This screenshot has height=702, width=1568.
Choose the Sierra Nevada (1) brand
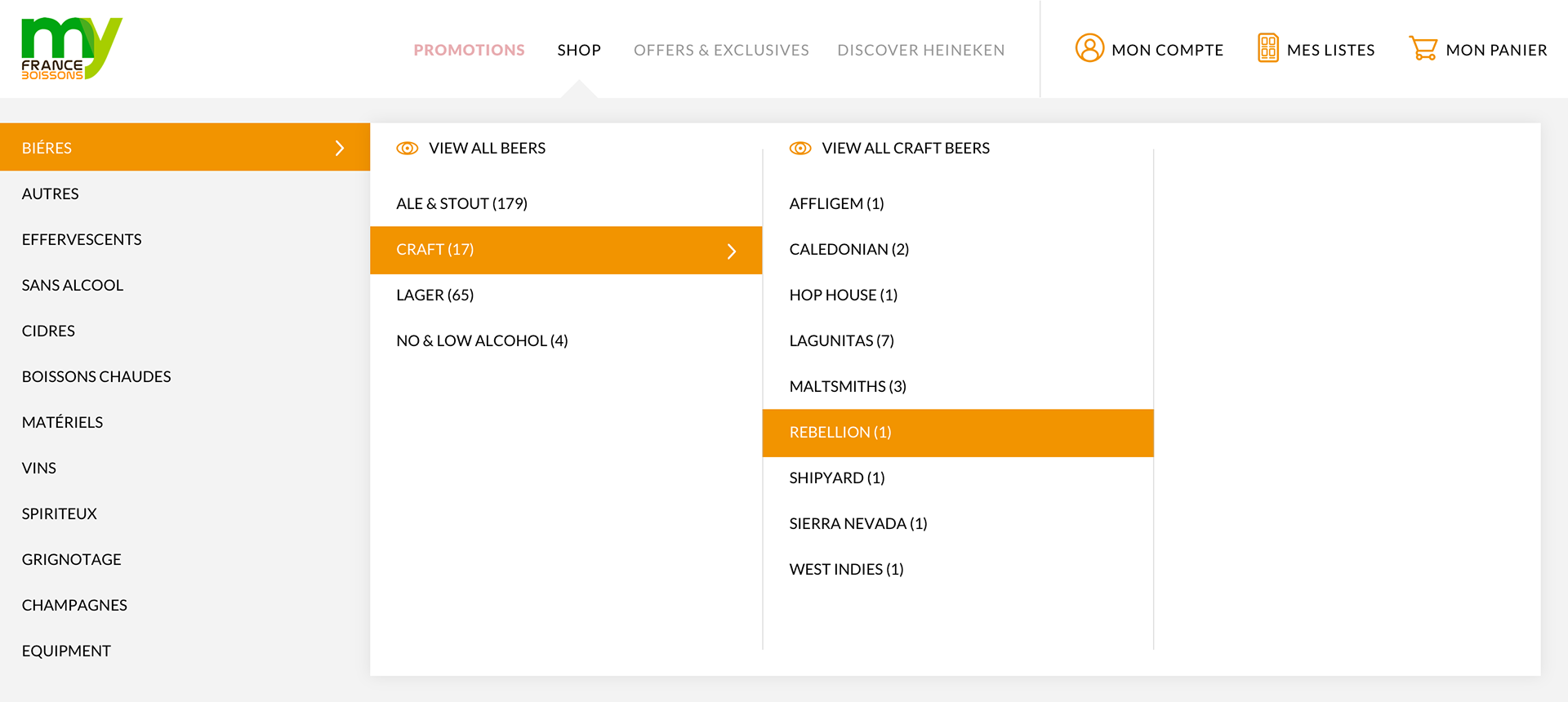pos(857,523)
